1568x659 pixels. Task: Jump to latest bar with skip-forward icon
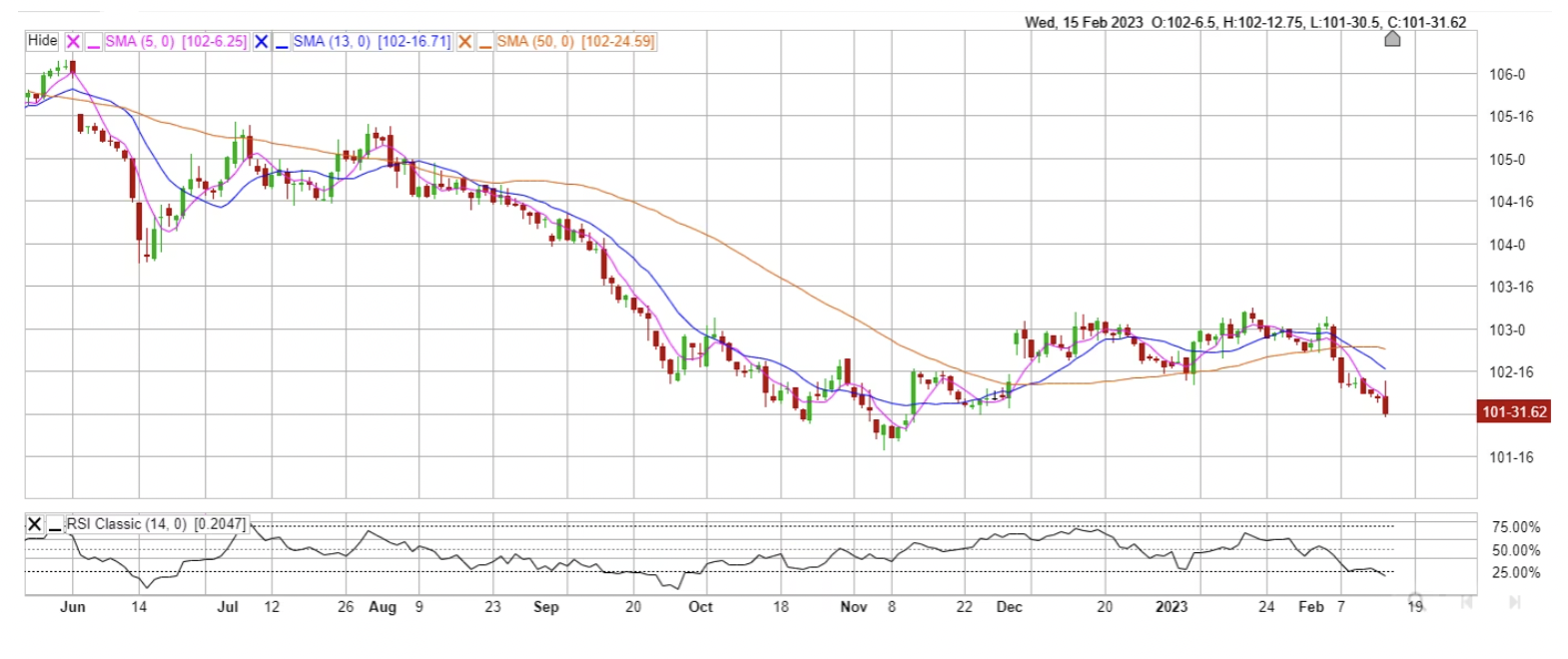pyautogui.click(x=1514, y=602)
